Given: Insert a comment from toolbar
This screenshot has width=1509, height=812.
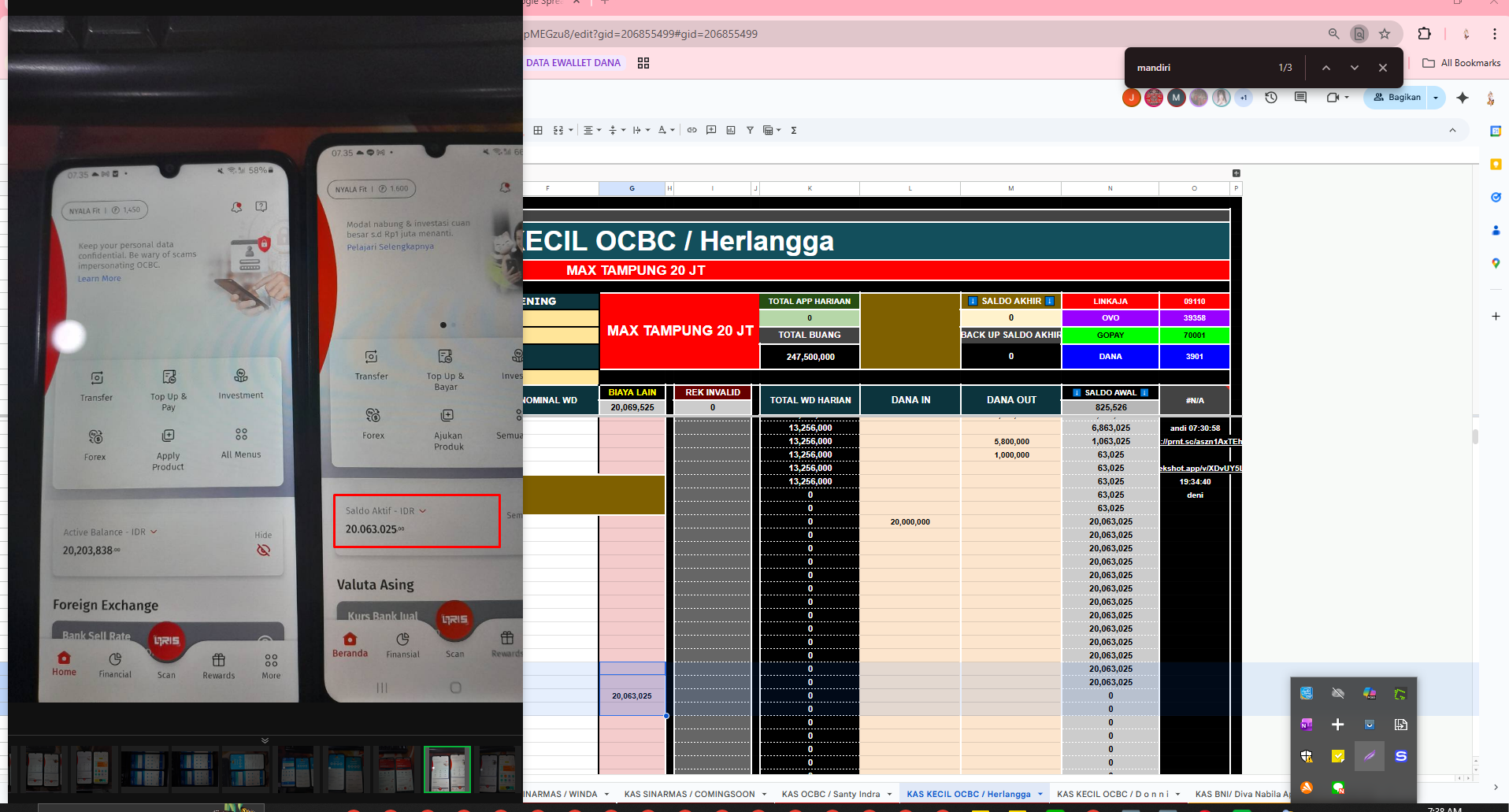Looking at the screenshot, I should click(x=711, y=130).
